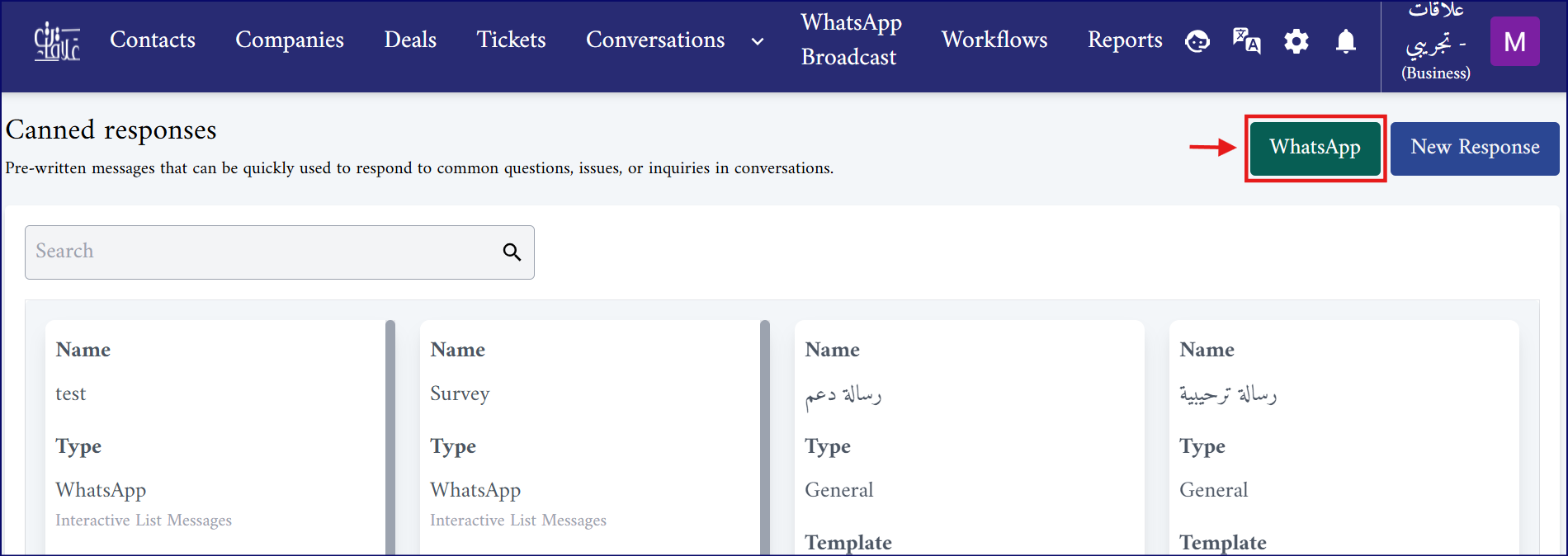Click 'Interactive List Messages' under test card

(x=144, y=521)
